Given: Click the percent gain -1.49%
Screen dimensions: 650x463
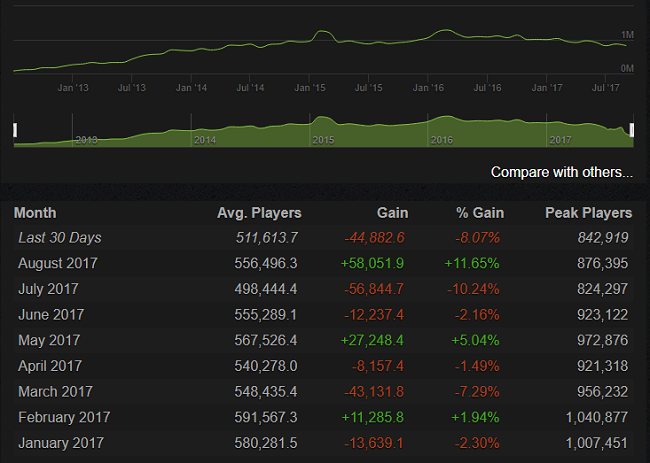Looking at the screenshot, I should (477, 366).
